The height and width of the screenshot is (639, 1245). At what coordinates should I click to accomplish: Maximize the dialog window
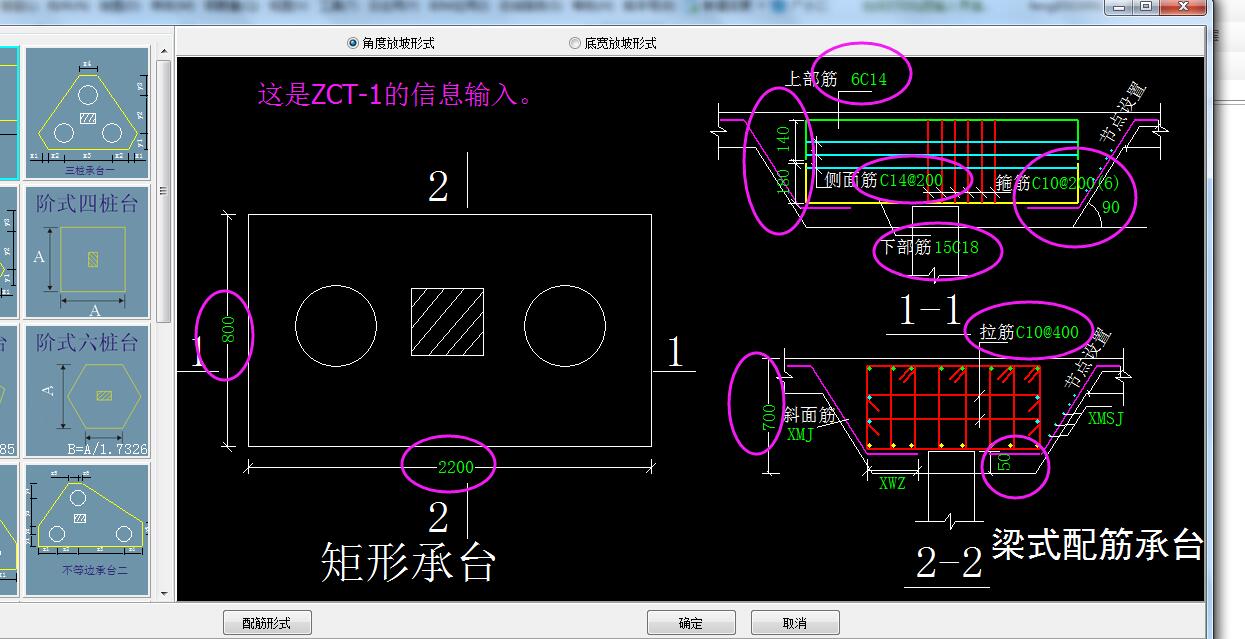tap(1146, 6)
